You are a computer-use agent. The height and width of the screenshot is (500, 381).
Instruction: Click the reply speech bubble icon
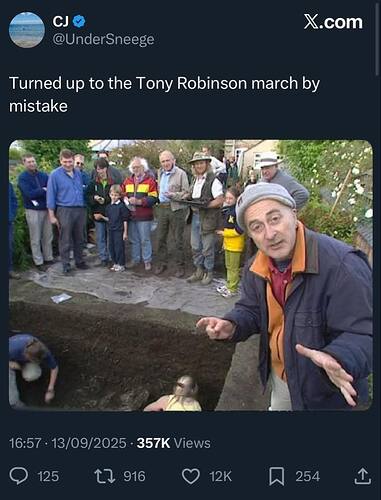click(19, 476)
